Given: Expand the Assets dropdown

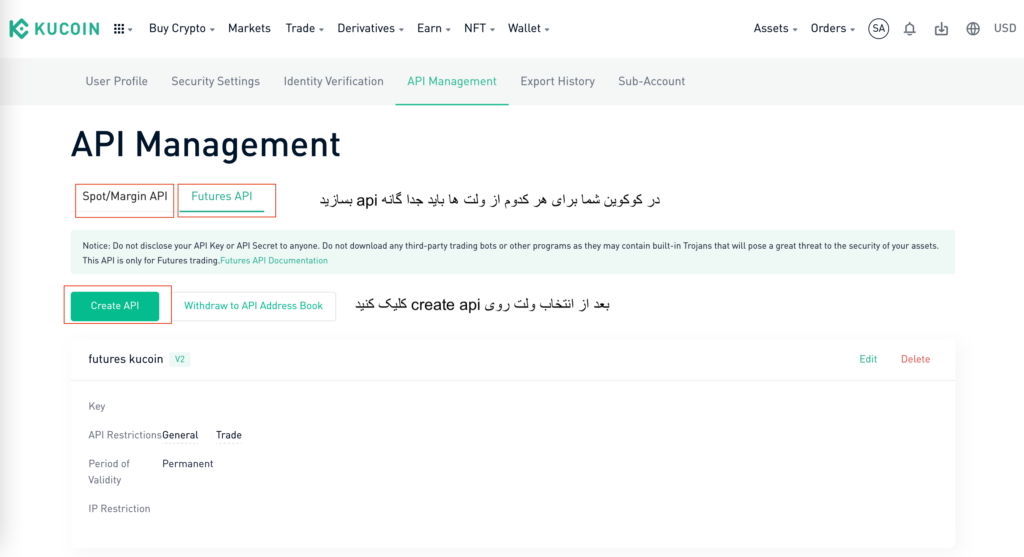Looking at the screenshot, I should coord(775,29).
